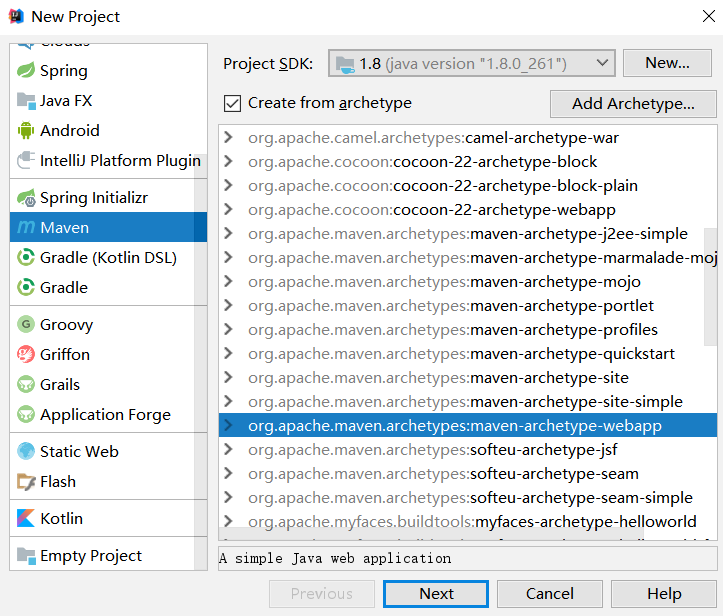Click the archetype list horizontal scrollbar
The width and height of the screenshot is (723, 616).
[431, 534]
